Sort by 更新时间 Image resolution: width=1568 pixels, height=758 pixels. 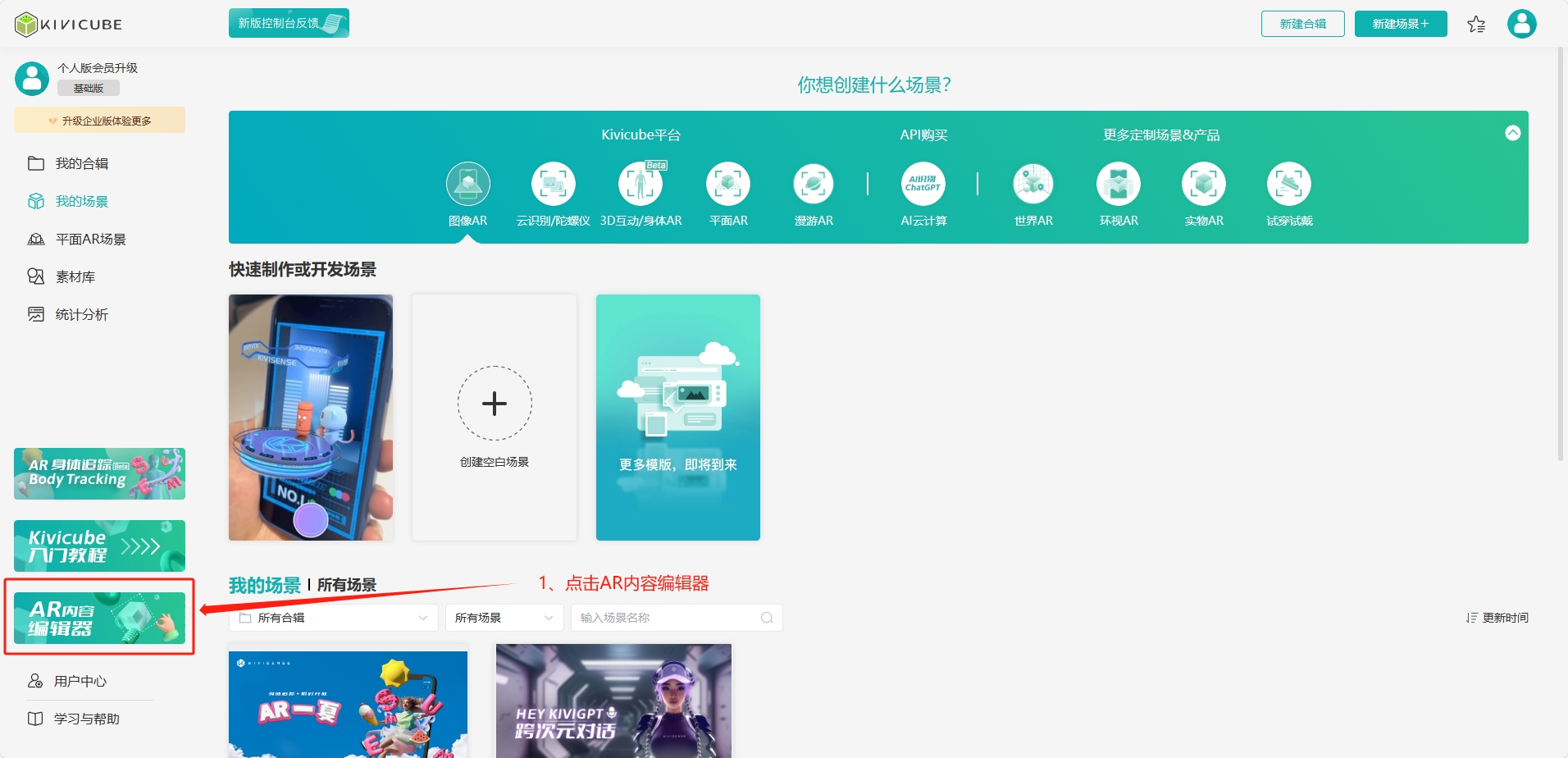tap(1497, 618)
